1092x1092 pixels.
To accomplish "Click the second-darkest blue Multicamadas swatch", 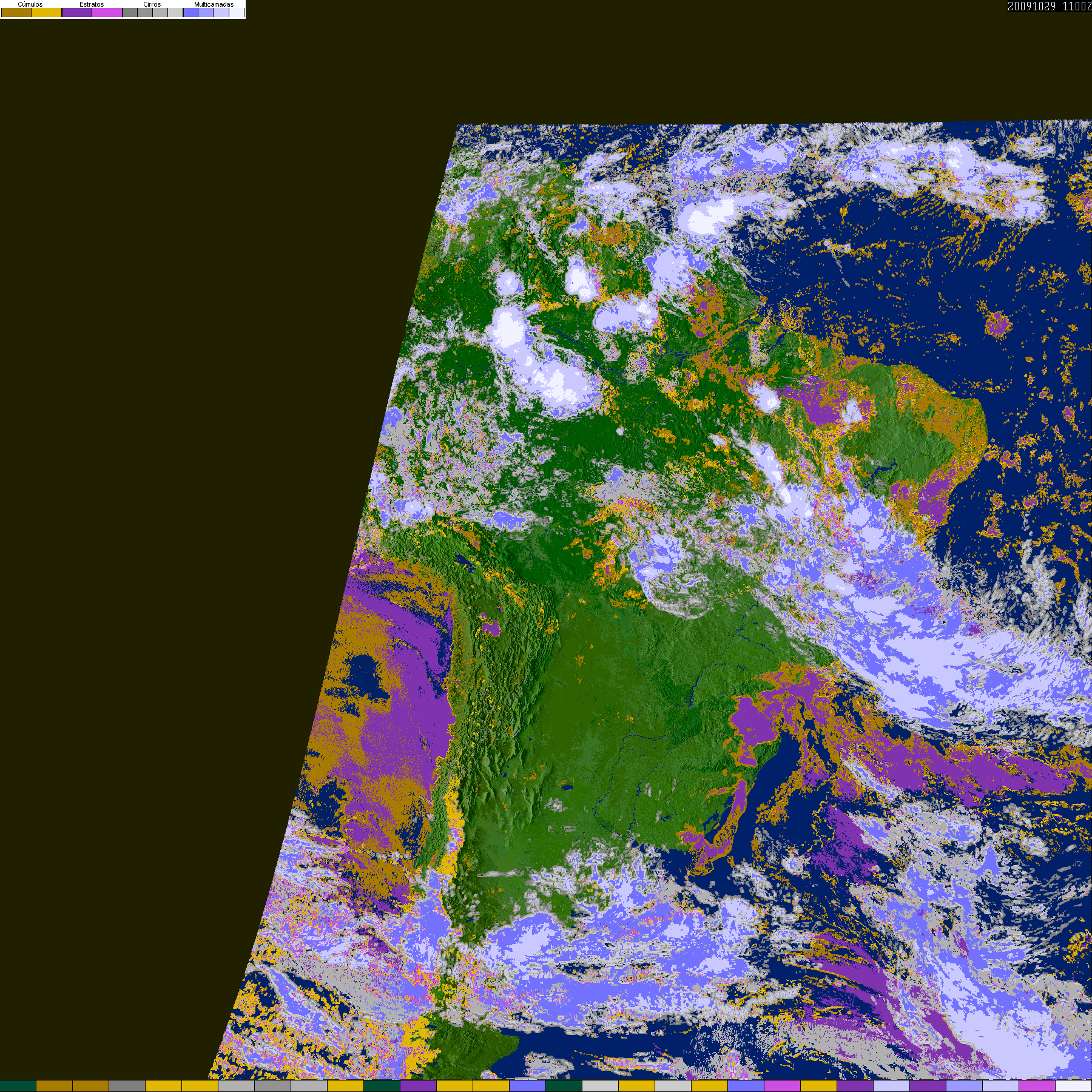I will coord(206,12).
